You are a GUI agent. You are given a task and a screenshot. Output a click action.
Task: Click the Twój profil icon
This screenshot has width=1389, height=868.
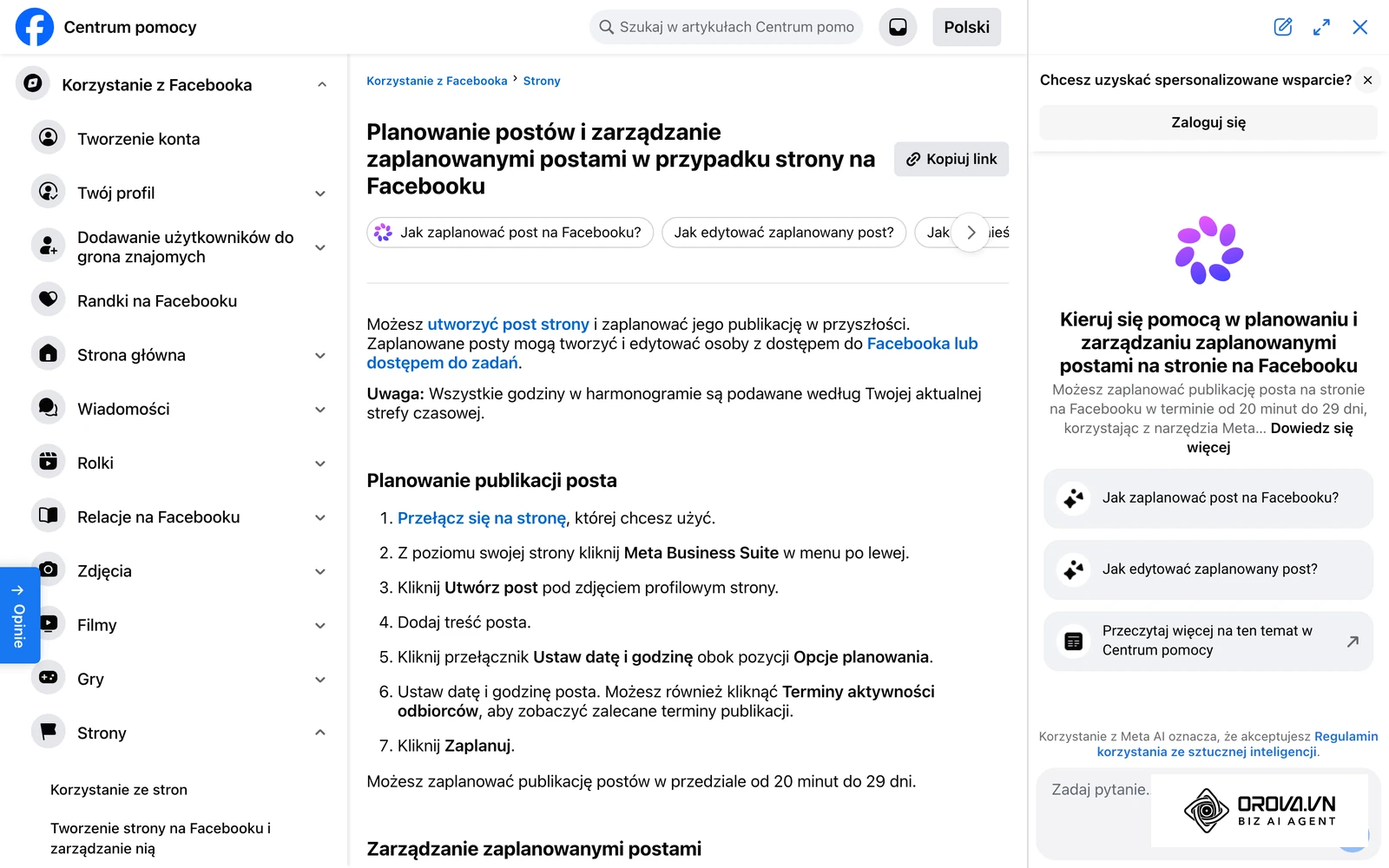pos(49,191)
